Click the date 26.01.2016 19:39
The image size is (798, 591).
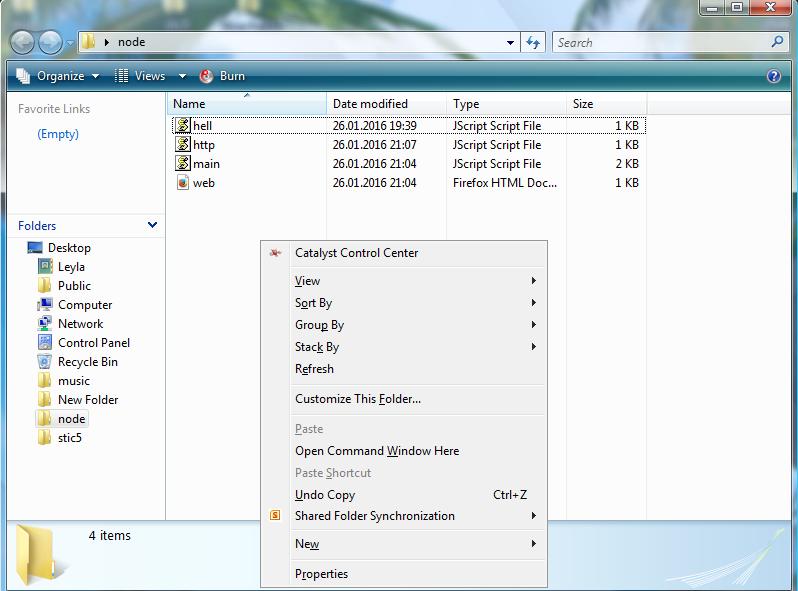pos(375,126)
